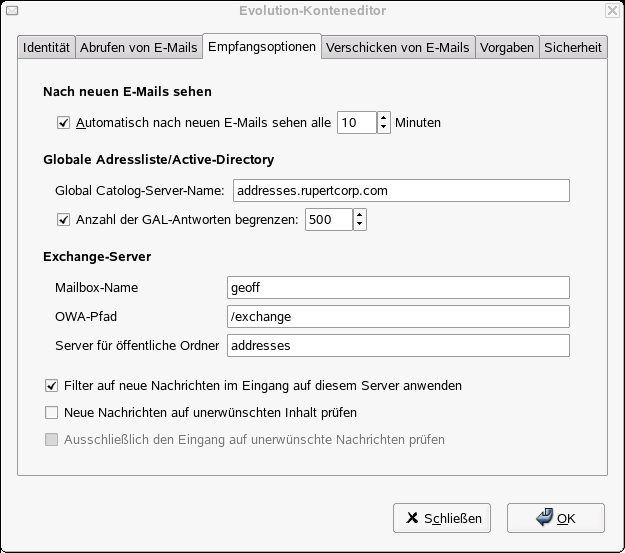This screenshot has height=553, width=625.
Task: Click the Schließen button
Action: click(442, 518)
